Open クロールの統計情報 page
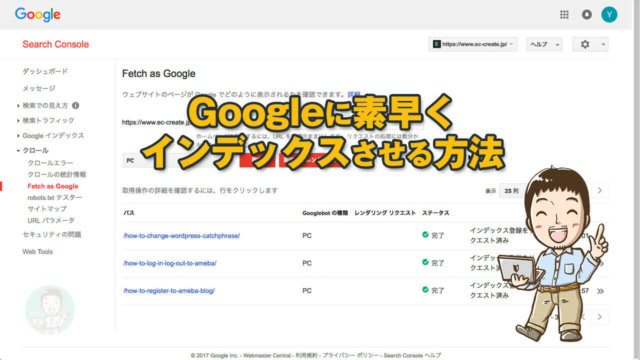The height and width of the screenshot is (360, 640). tap(57, 175)
